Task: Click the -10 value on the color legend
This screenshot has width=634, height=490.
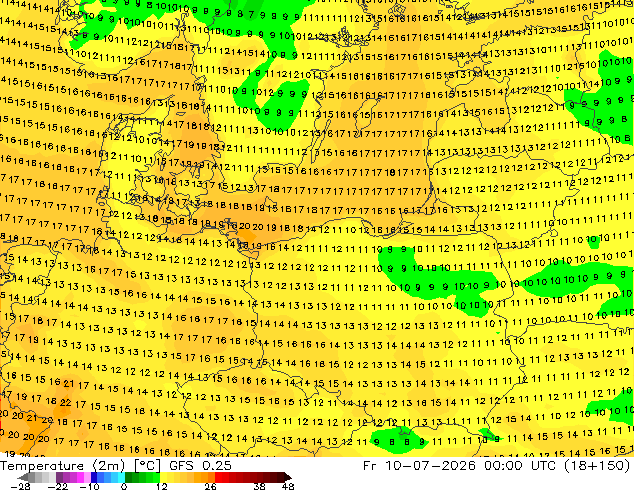Action: [89, 486]
